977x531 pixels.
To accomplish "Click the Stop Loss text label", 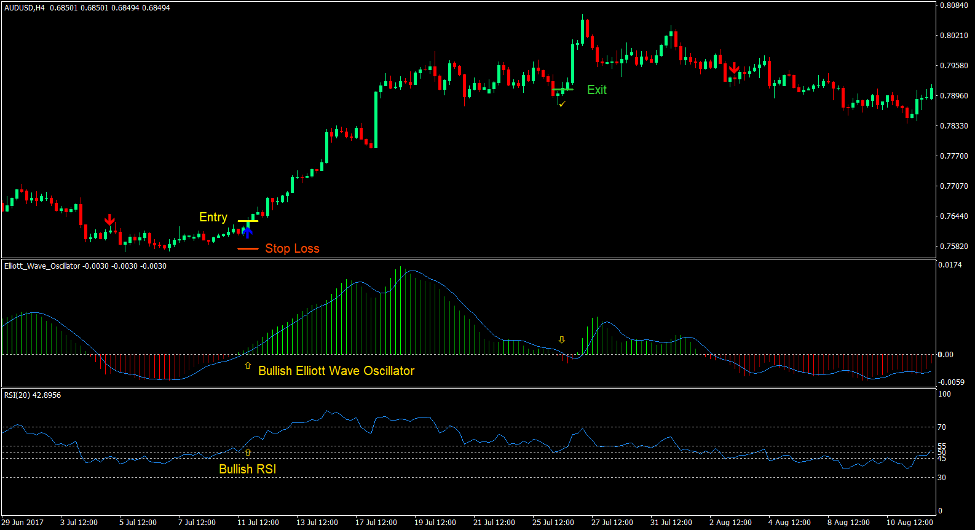I will 292,249.
